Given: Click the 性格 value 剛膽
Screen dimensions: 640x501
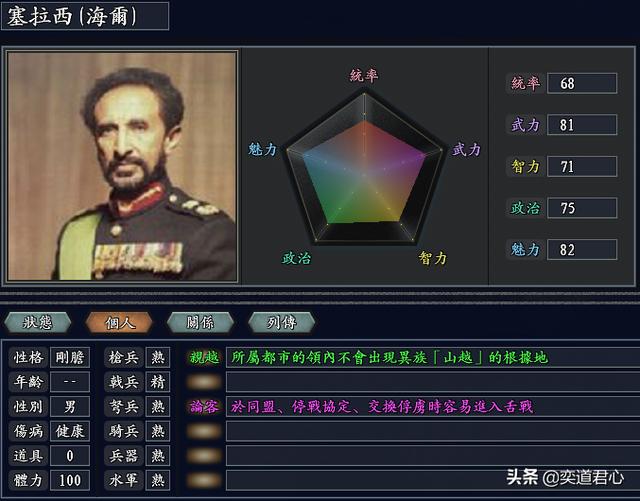Looking at the screenshot, I should [x=70, y=358].
